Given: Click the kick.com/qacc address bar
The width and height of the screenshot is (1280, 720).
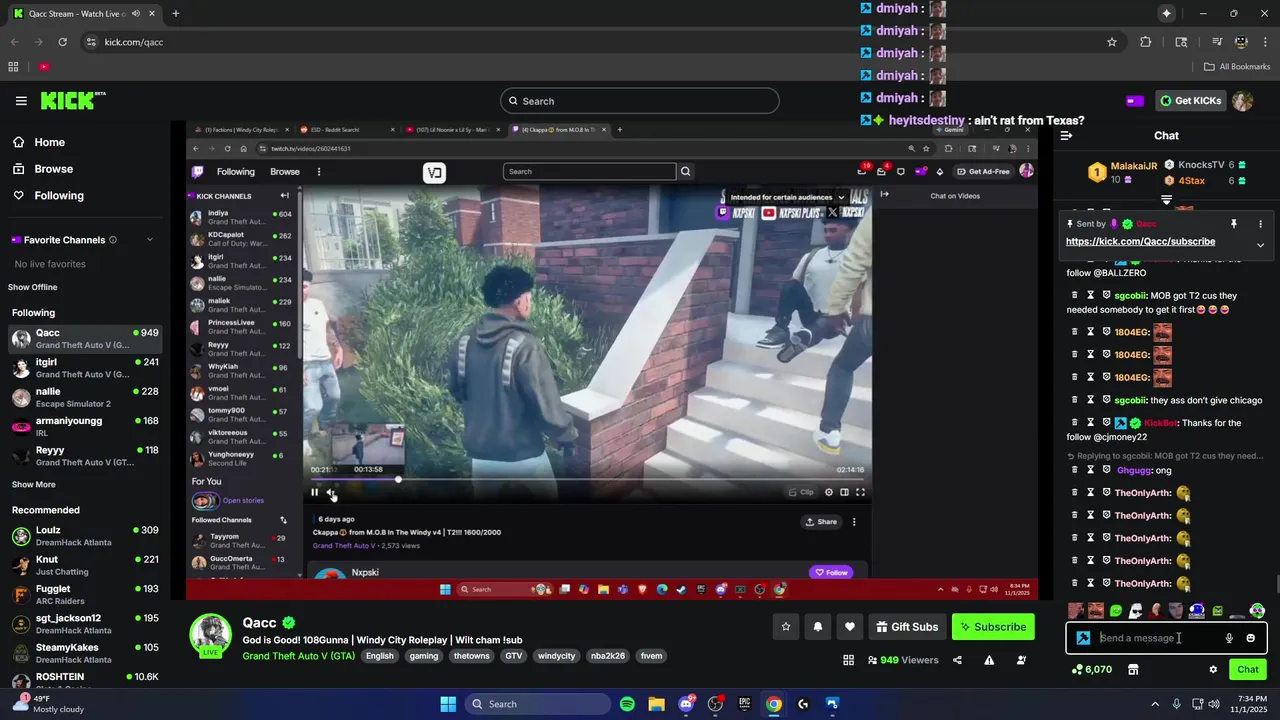Looking at the screenshot, I should pos(600,42).
